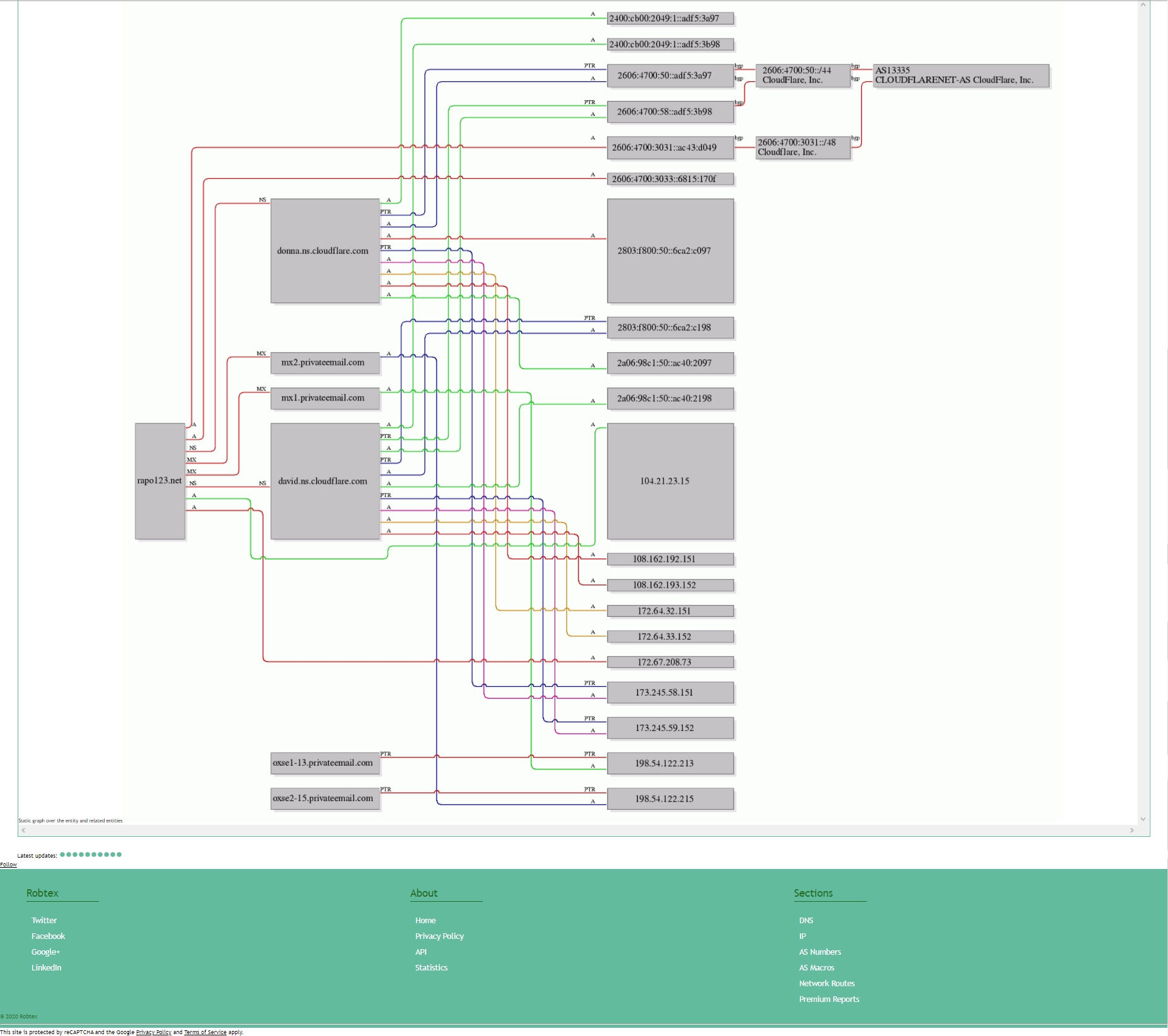Select the david.ns.cloudflare.com graph node
This screenshot has height=1036, width=1168.
click(x=325, y=481)
